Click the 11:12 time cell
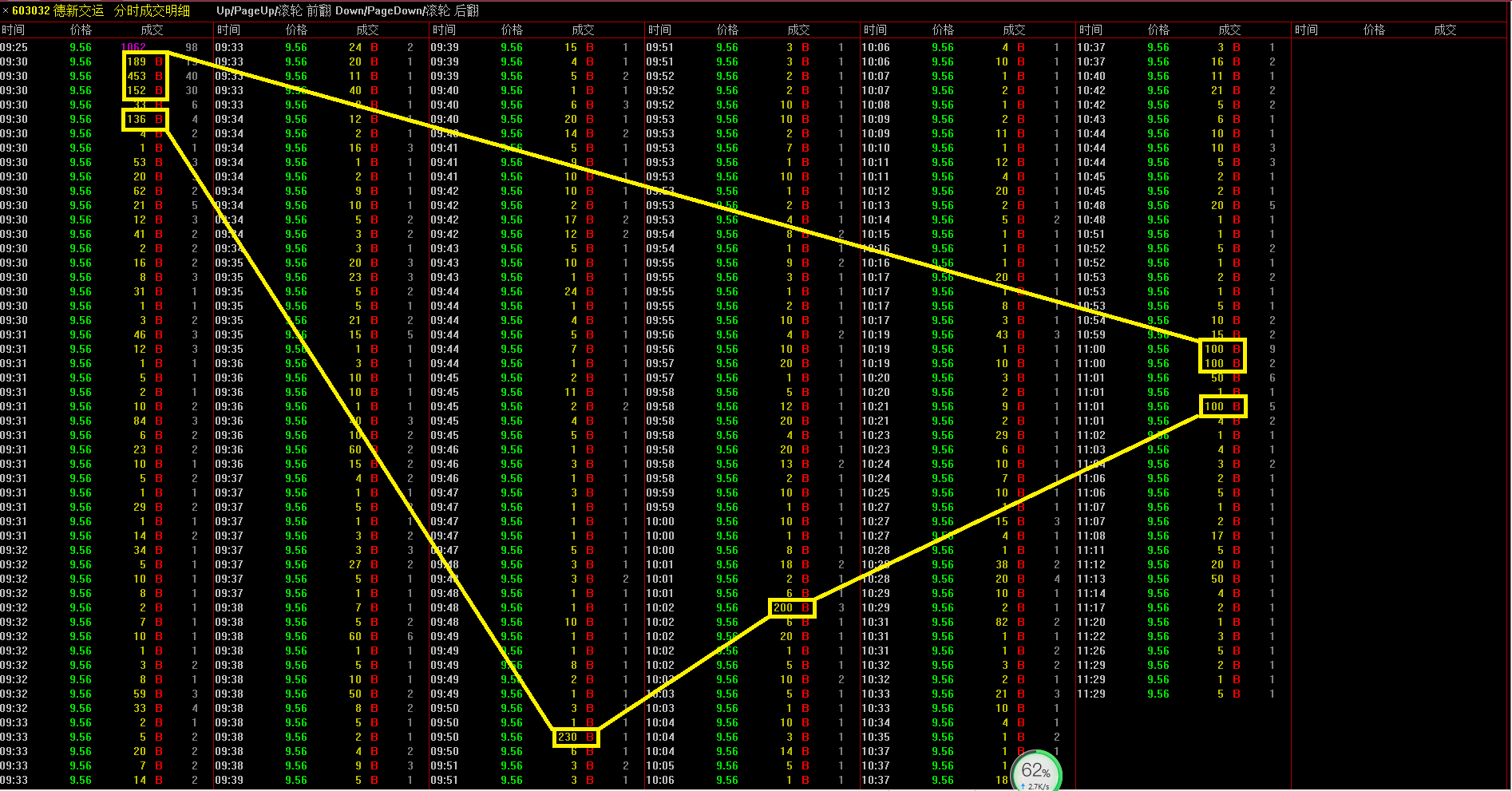The image size is (1512, 791). pyautogui.click(x=1091, y=564)
